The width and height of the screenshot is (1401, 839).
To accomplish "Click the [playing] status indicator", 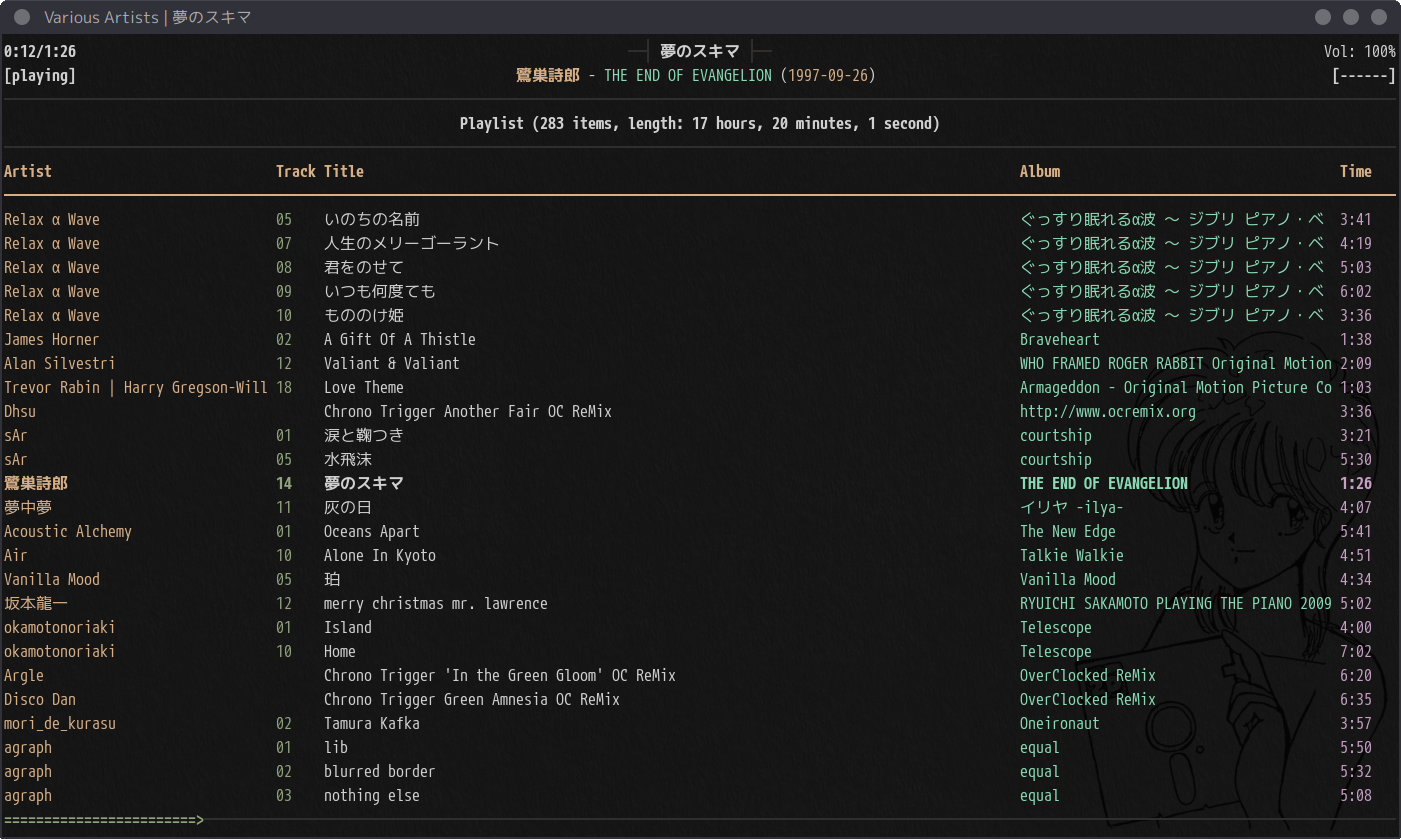I will coord(40,76).
